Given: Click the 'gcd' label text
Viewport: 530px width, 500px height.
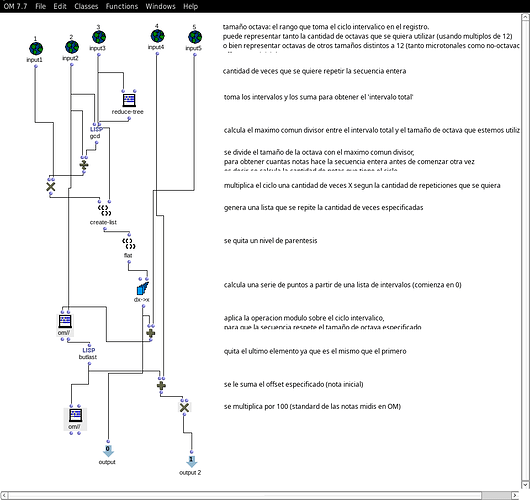Looking at the screenshot, I should pos(95,136).
